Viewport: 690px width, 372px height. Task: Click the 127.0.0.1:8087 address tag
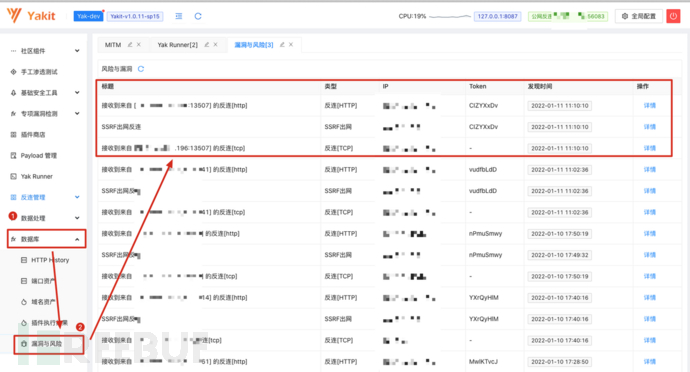tap(497, 16)
